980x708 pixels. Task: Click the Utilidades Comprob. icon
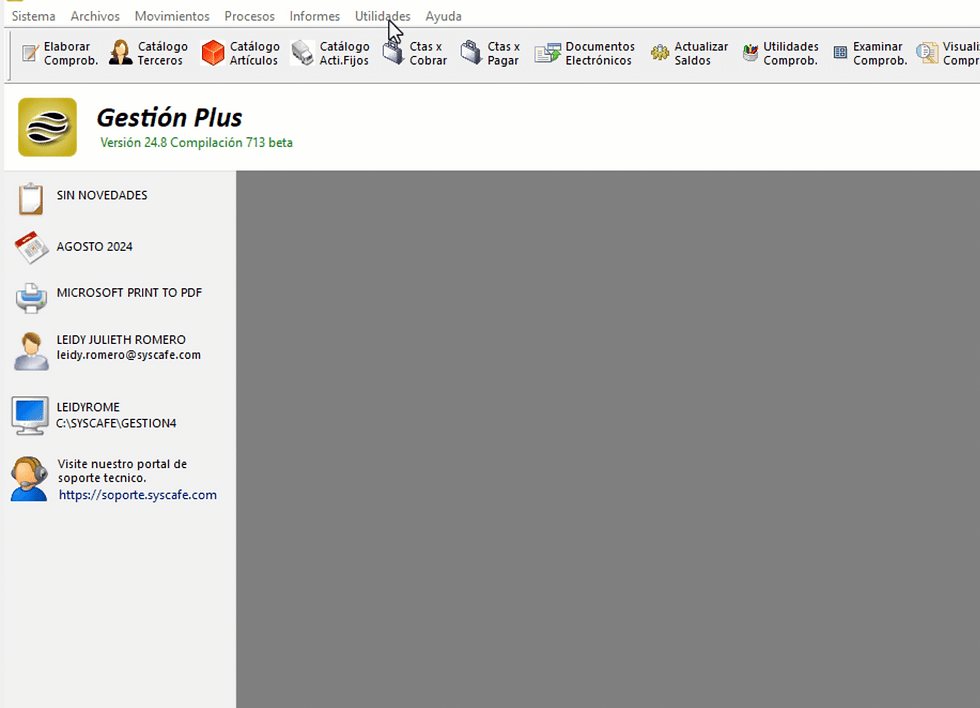[749, 53]
